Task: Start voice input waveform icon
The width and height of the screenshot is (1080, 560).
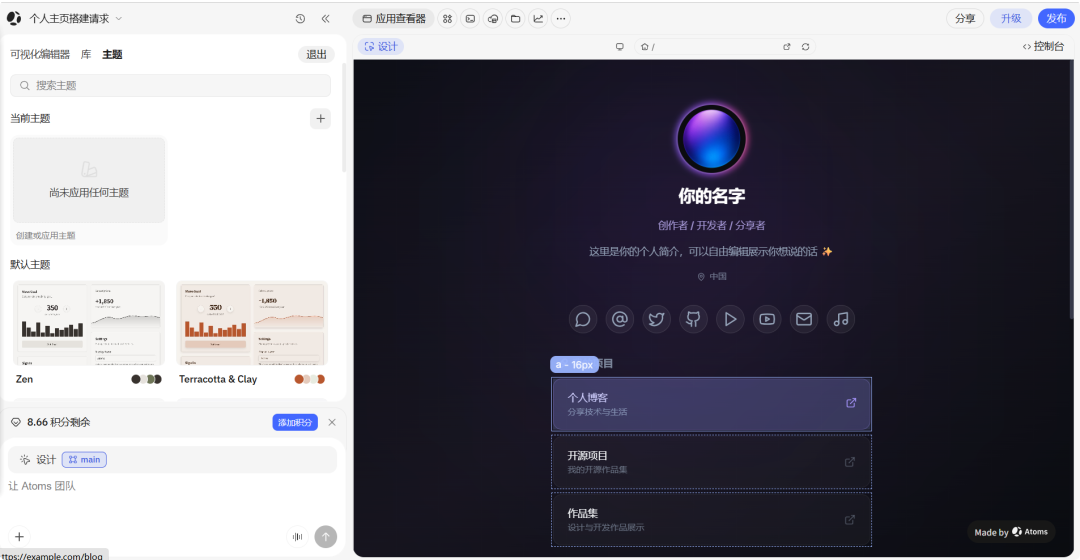Action: point(298,537)
